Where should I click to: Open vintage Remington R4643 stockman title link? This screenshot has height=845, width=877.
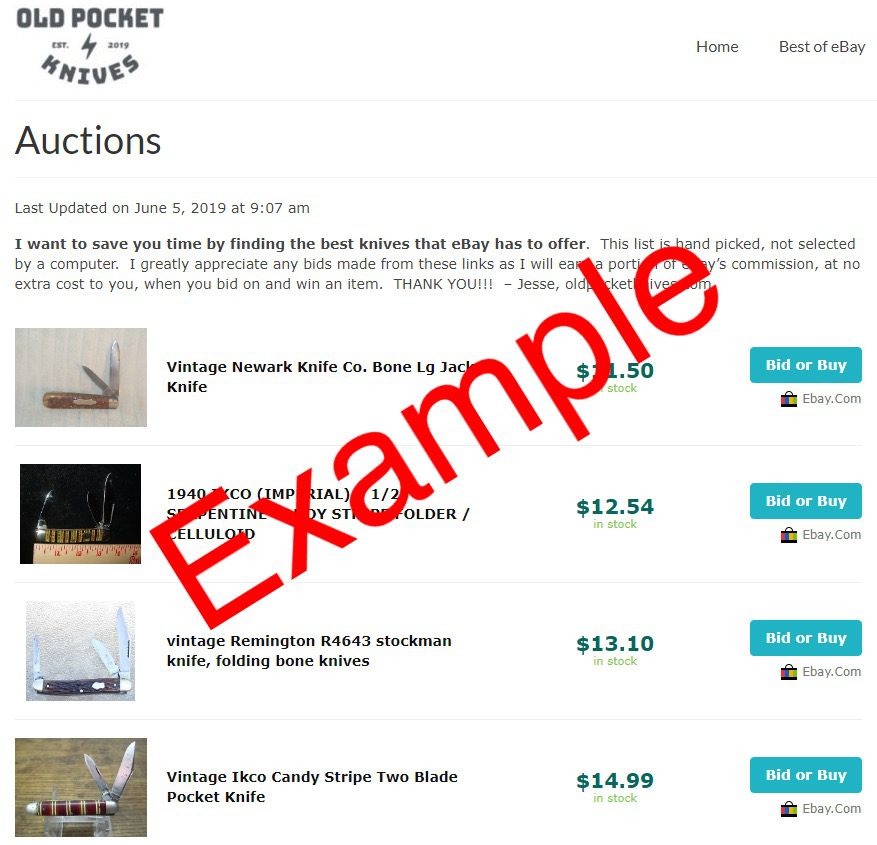(x=309, y=651)
